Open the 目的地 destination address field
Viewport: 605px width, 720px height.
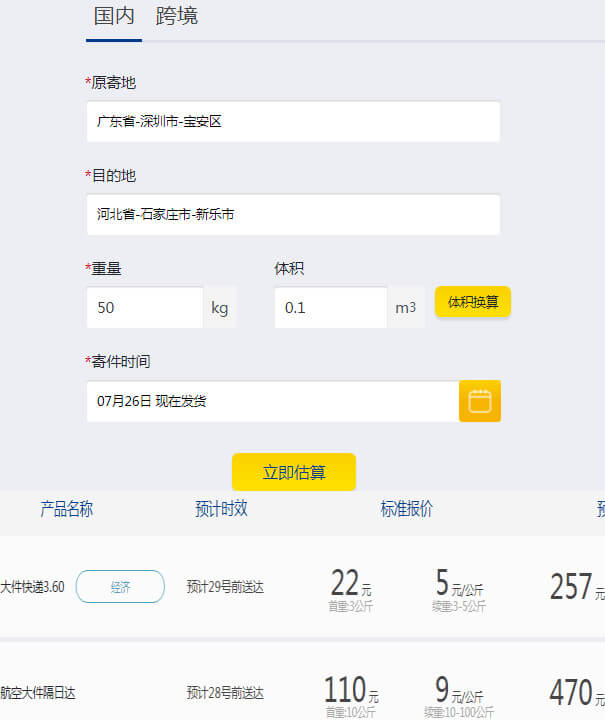point(293,214)
